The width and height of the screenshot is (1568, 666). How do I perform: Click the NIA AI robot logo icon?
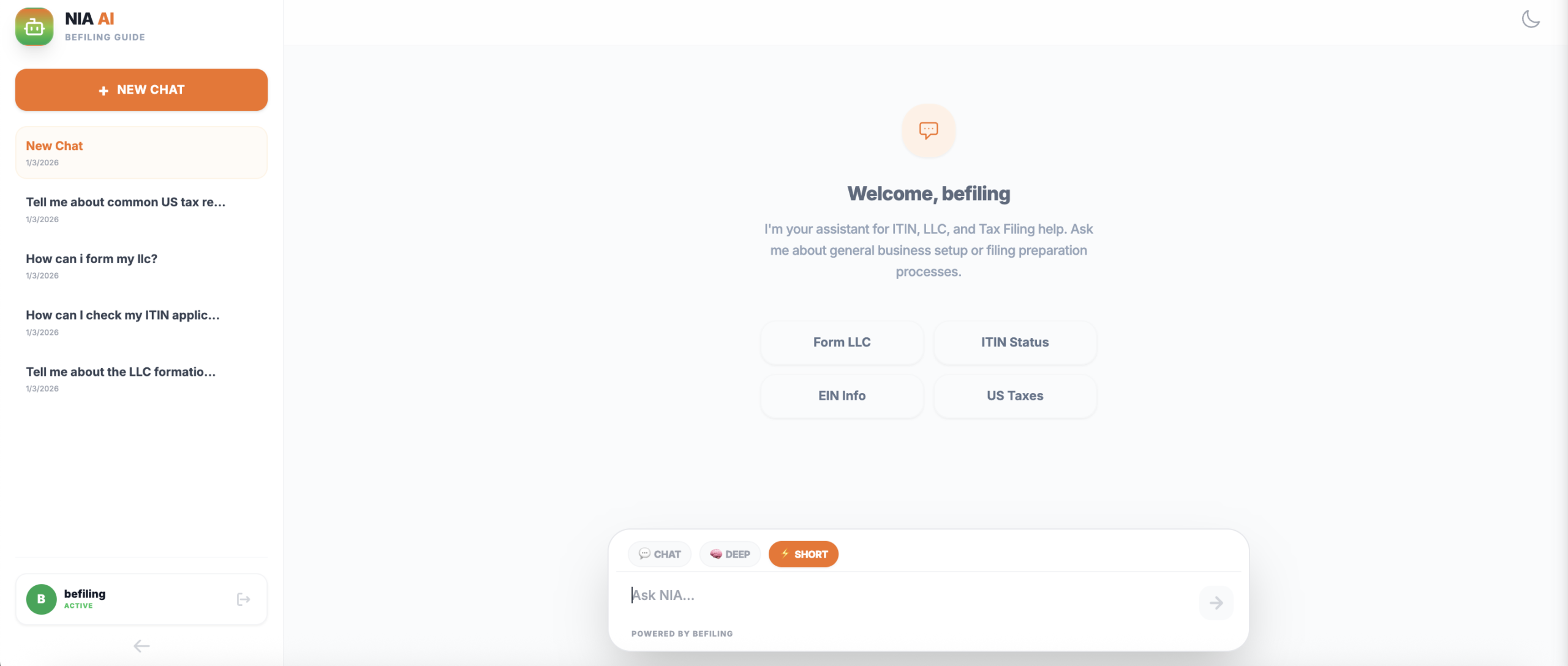(x=34, y=26)
